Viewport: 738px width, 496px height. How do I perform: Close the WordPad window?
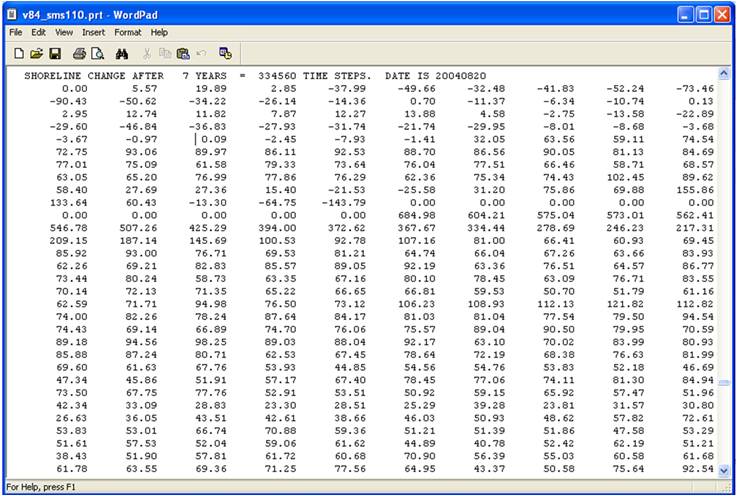[722, 15]
